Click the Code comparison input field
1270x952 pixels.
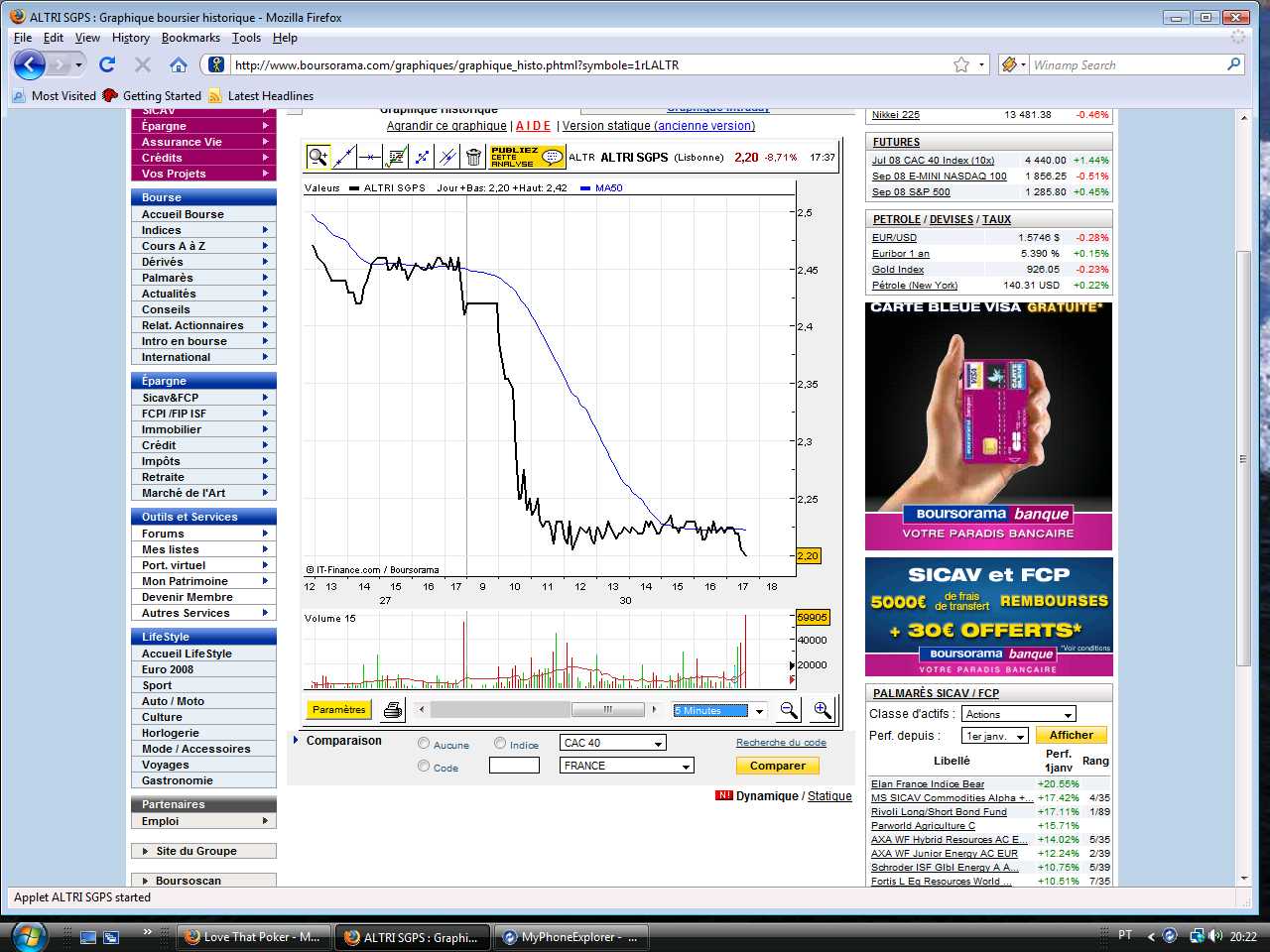(x=514, y=766)
